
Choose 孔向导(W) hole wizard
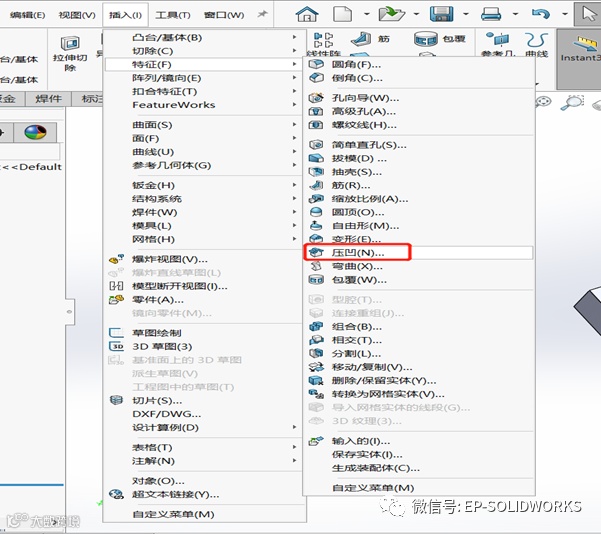[419, 98]
